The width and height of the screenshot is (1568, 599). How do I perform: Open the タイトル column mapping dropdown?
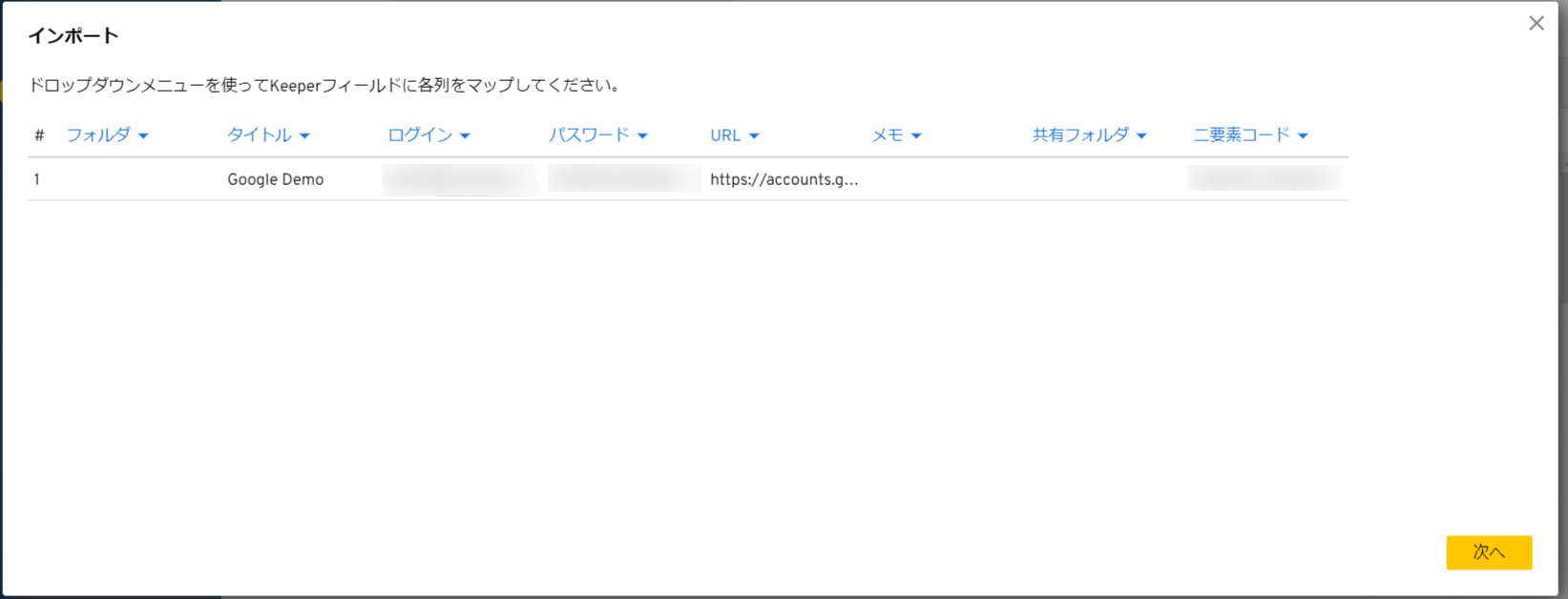coord(268,135)
